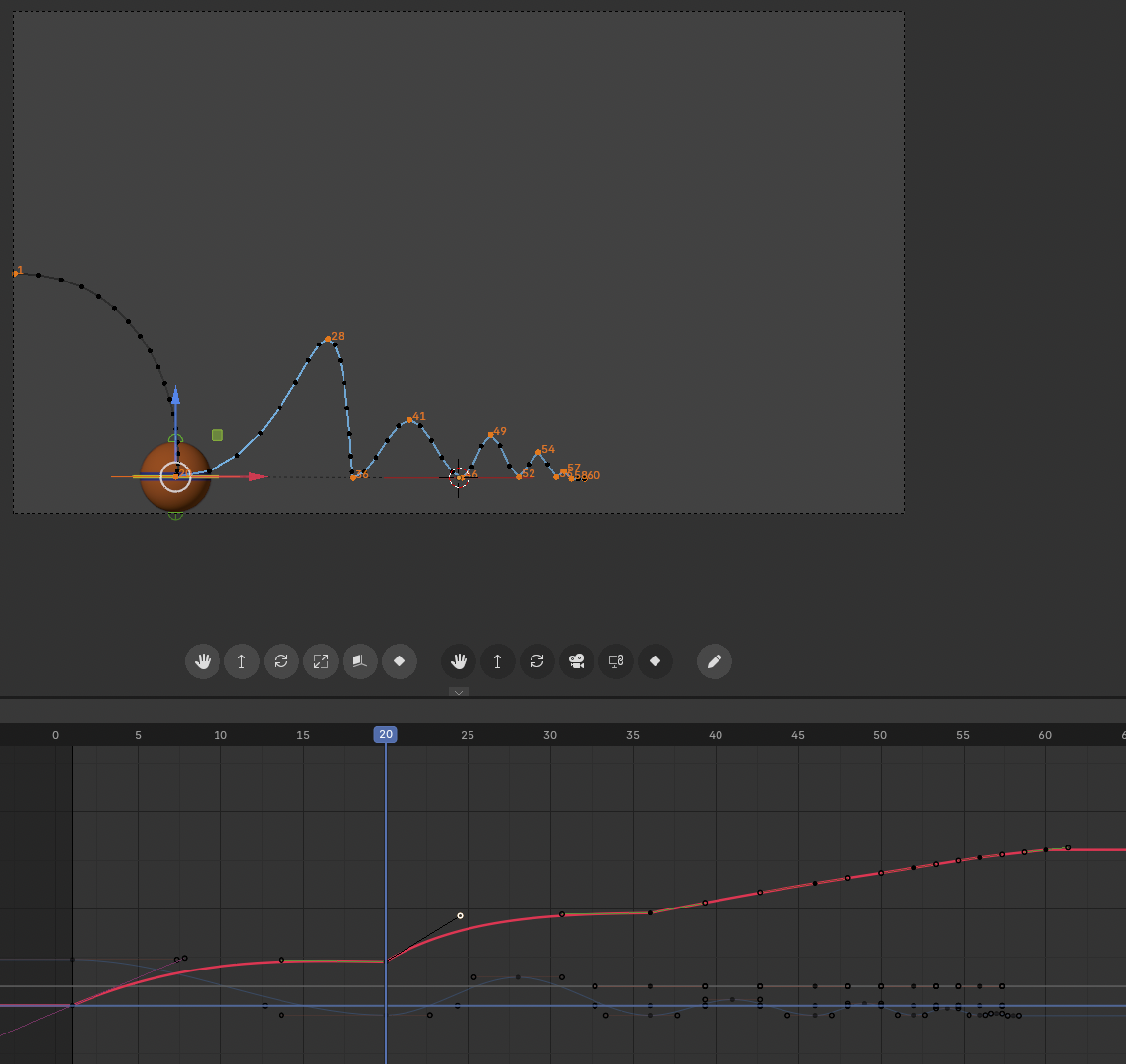The width and height of the screenshot is (1126, 1064).
Task: Select the pencil annotate icon
Action: pyautogui.click(x=715, y=661)
